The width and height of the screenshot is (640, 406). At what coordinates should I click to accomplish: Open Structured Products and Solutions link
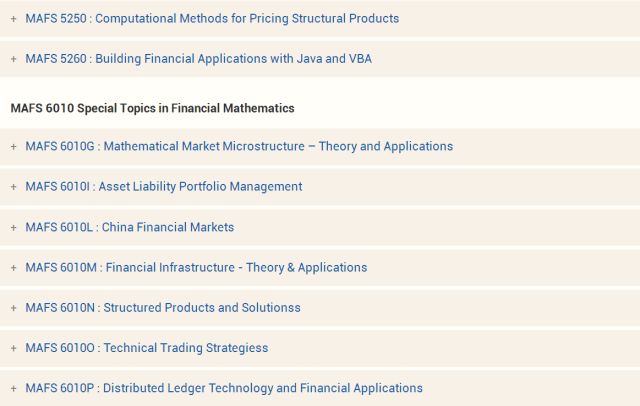coord(163,307)
